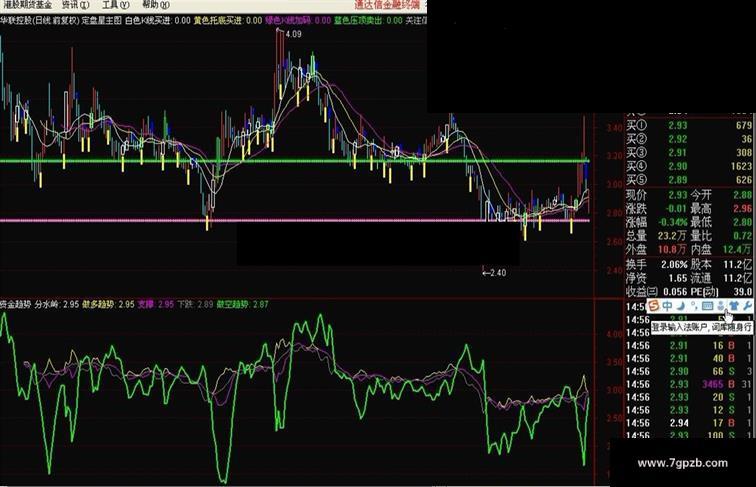
Task: Open the 帮助(H) menu
Action: tap(156, 5)
